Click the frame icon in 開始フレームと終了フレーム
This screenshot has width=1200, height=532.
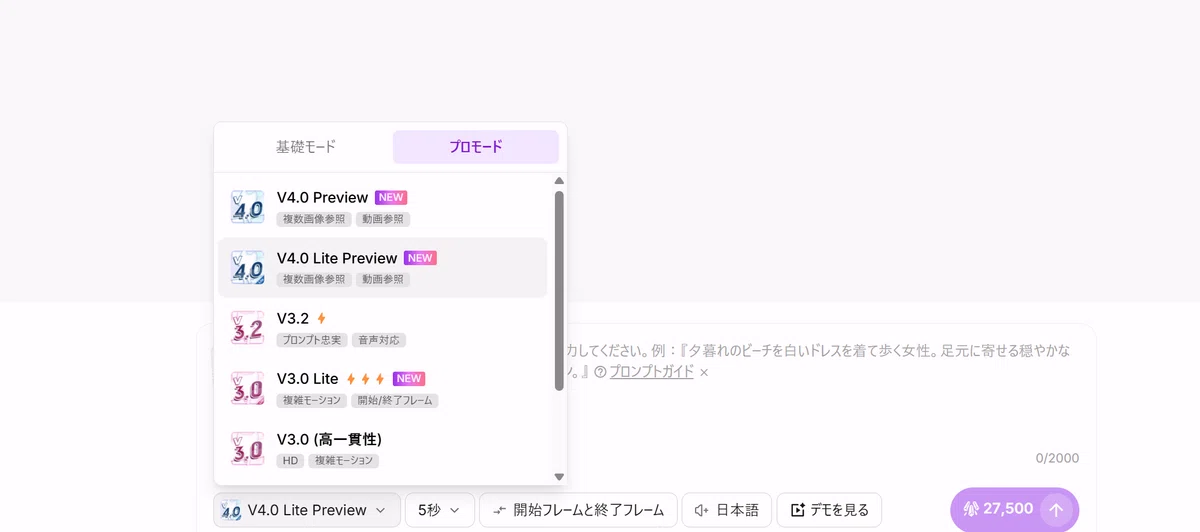pos(499,510)
